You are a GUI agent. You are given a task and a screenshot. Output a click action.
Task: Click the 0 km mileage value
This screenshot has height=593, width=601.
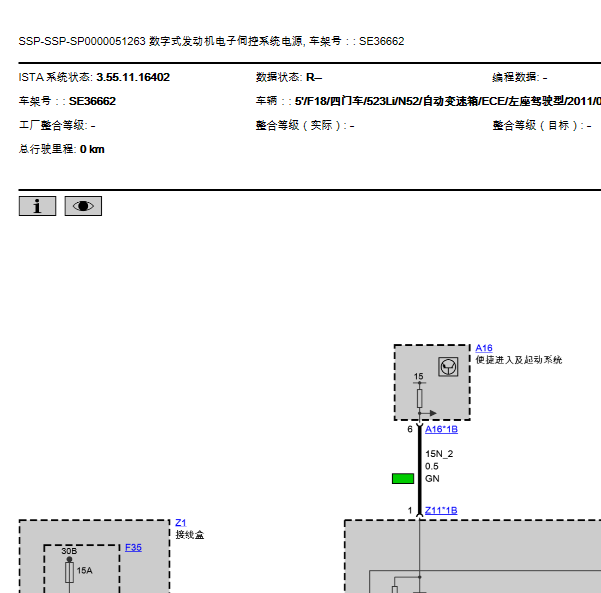tap(92, 149)
